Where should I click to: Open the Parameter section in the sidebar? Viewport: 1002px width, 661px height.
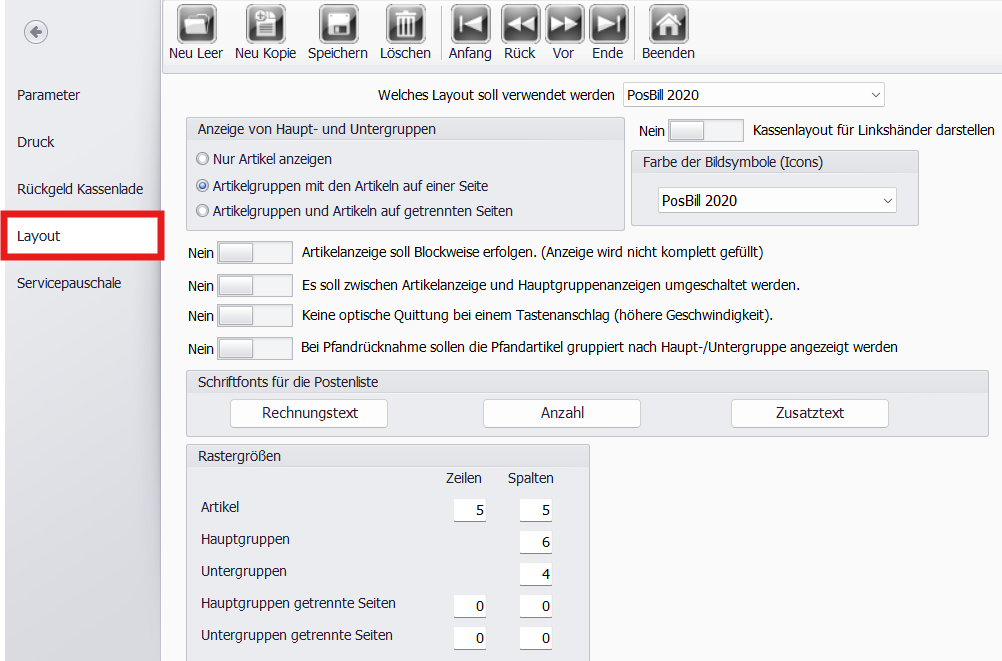pyautogui.click(x=49, y=95)
